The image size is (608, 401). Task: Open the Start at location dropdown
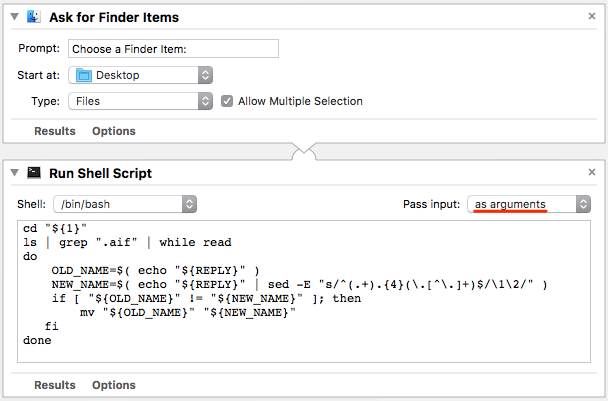point(139,75)
